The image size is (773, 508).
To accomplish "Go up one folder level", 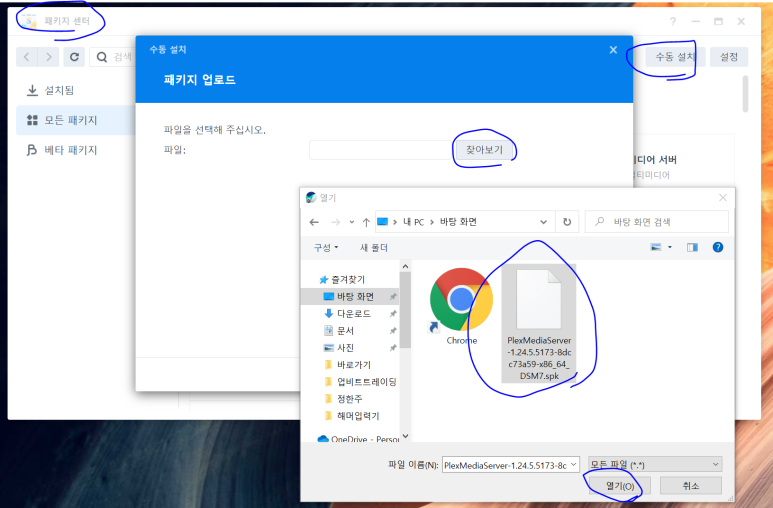I will 366,222.
